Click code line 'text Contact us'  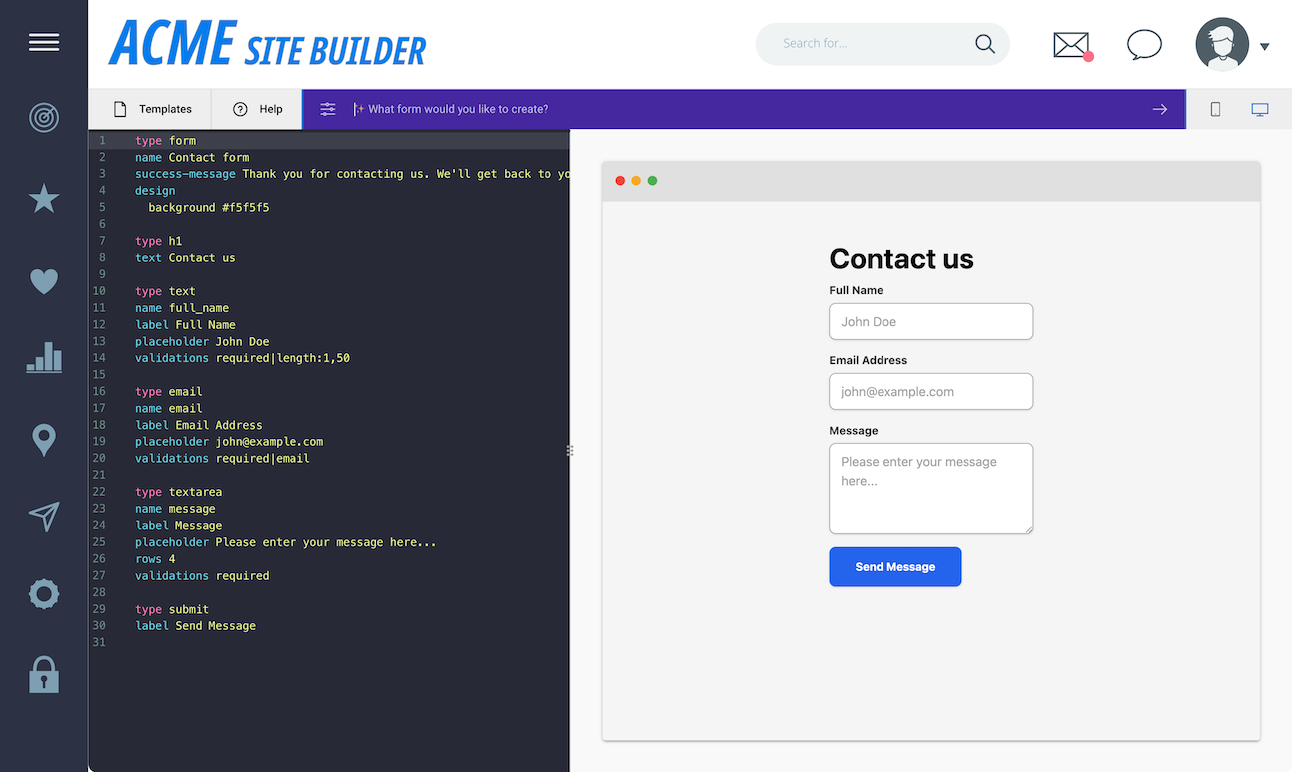click(x=186, y=257)
